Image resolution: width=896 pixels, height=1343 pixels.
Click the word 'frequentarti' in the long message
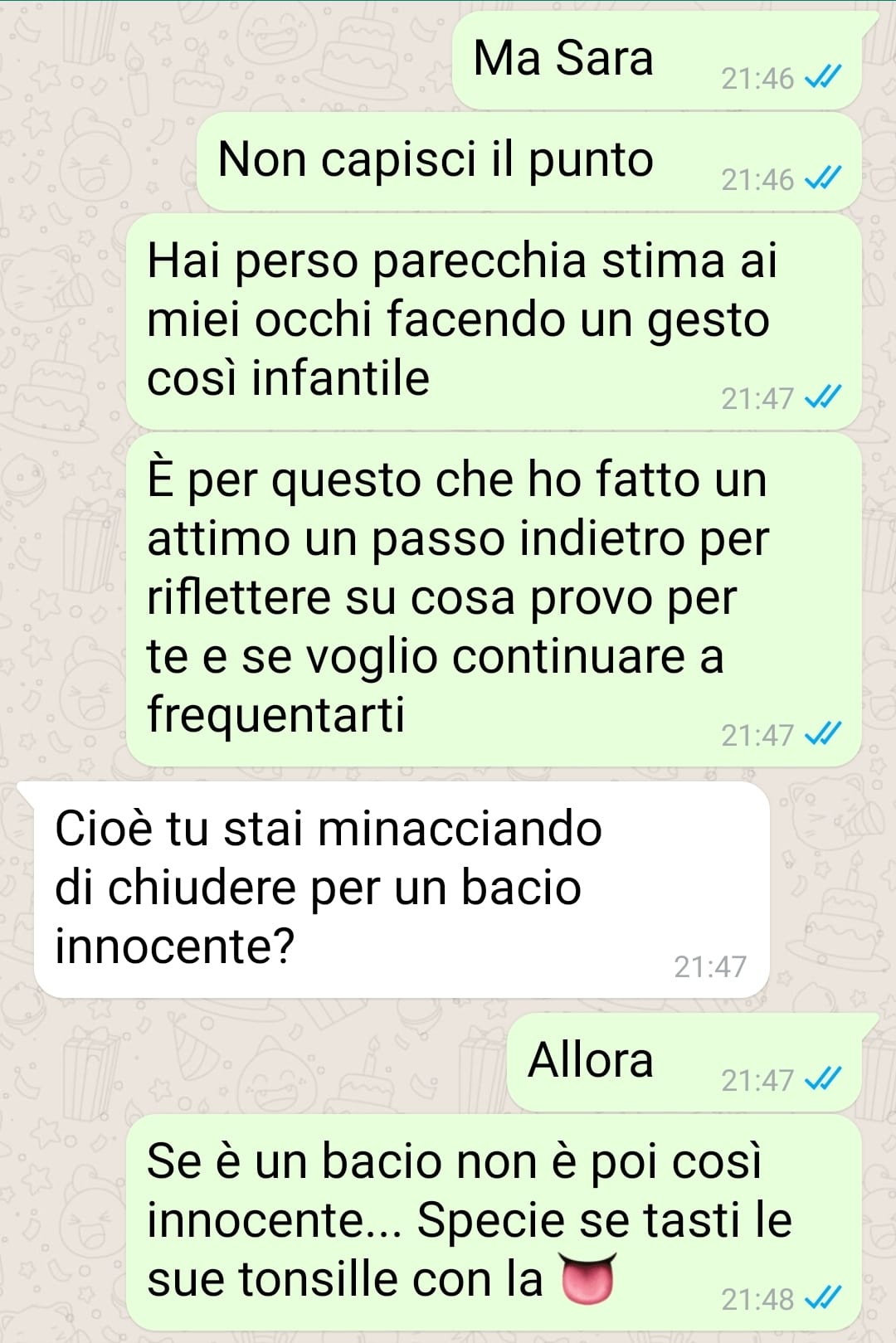275,716
